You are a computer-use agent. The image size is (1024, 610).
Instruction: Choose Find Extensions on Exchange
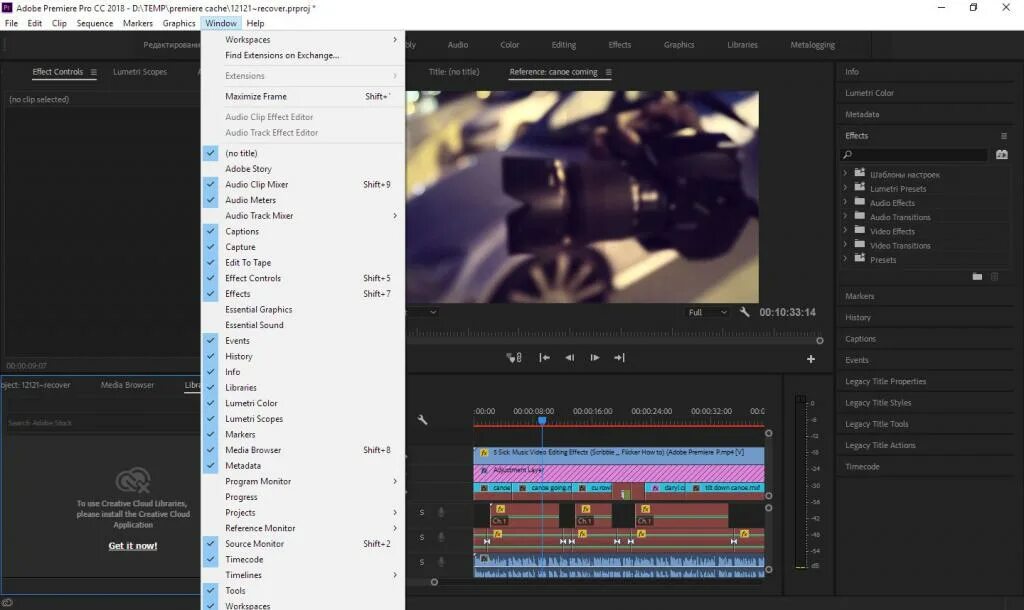pyautogui.click(x=303, y=56)
